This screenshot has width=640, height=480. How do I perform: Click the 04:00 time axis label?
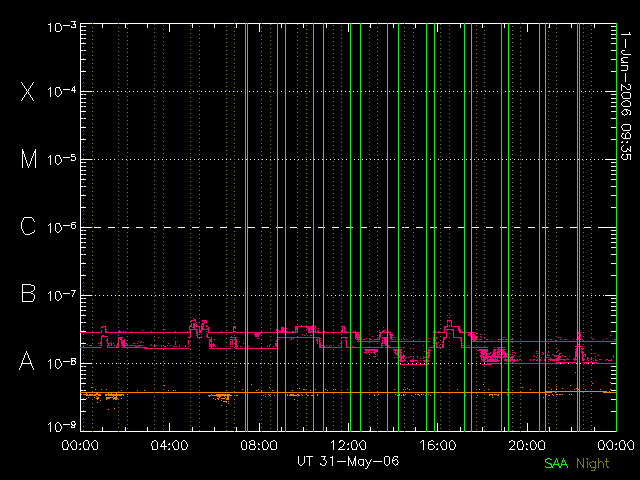click(x=169, y=445)
